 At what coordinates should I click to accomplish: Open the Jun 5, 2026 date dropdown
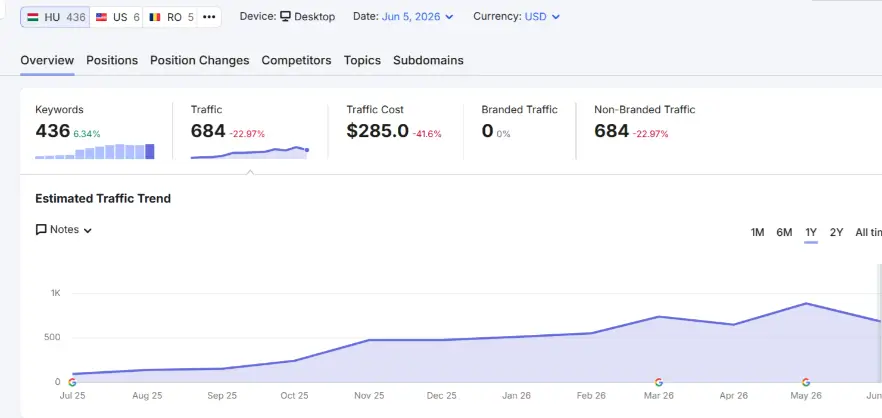417,16
